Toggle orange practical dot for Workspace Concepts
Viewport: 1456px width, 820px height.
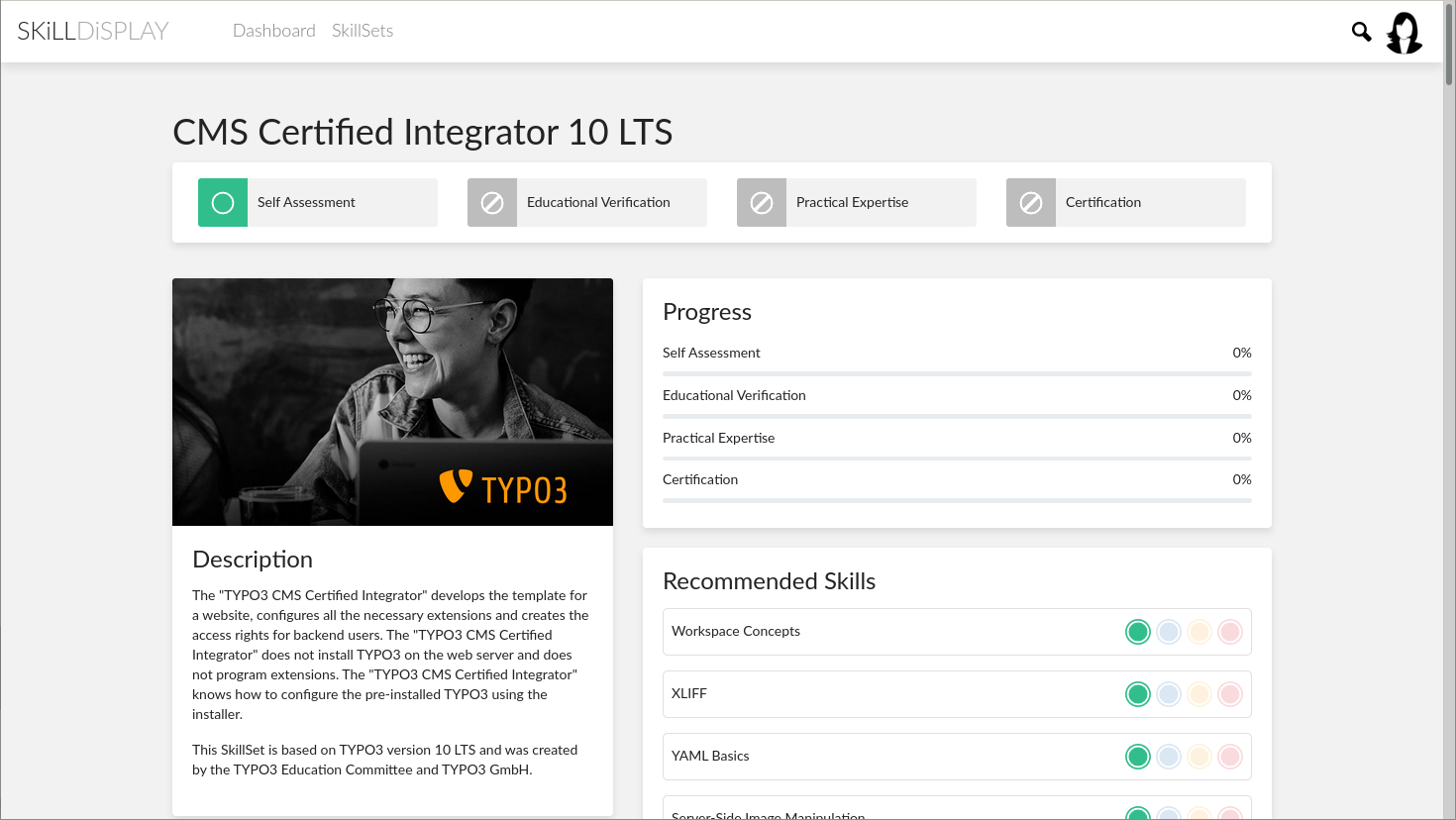(x=1199, y=632)
